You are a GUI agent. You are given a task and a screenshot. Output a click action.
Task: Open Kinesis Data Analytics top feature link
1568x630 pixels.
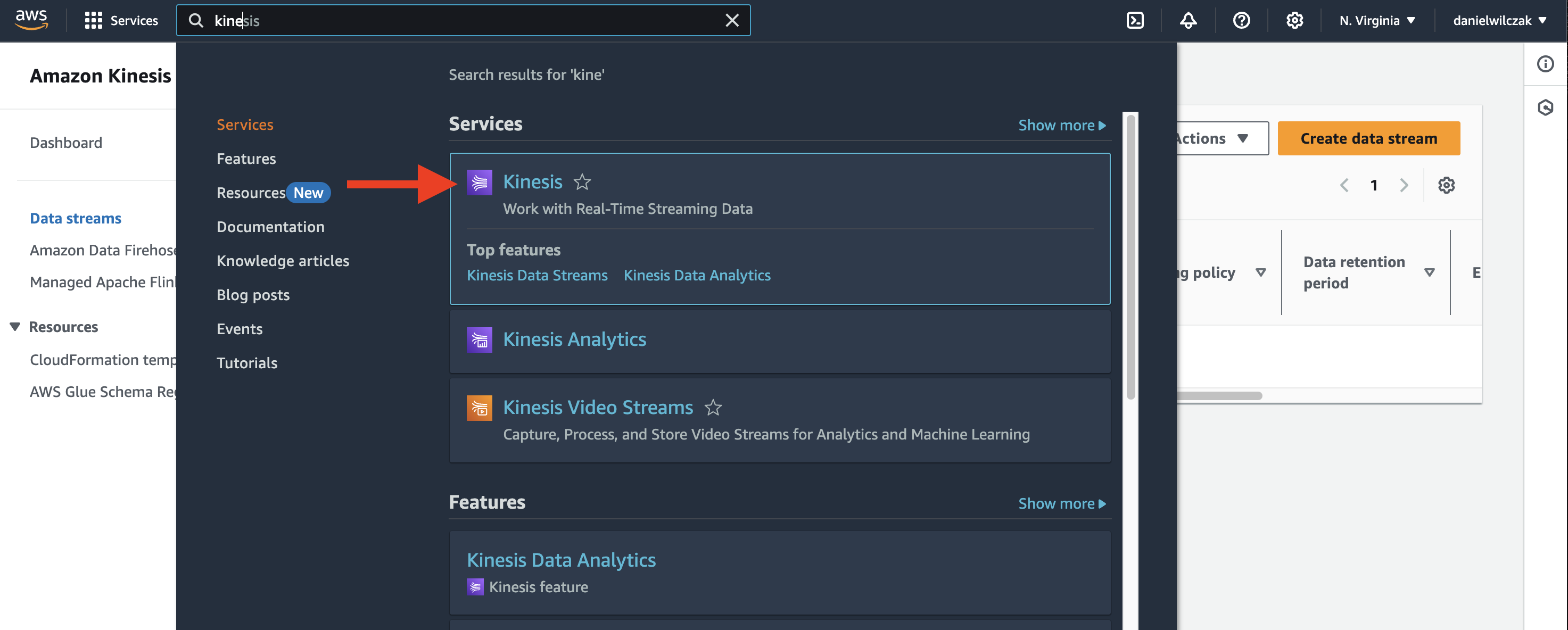coord(696,276)
